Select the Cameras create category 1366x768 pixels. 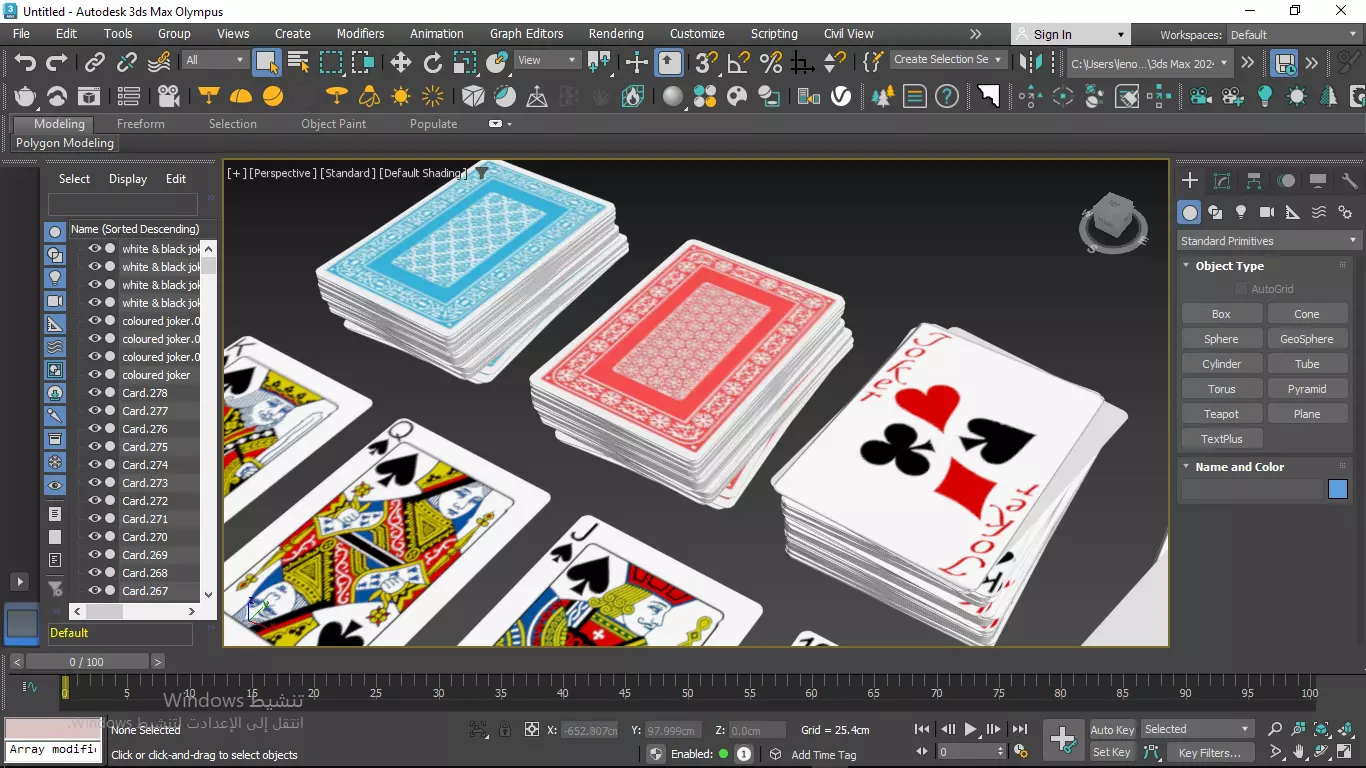point(1267,212)
